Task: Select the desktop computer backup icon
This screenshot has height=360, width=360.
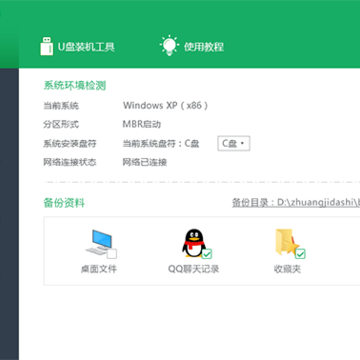Action: (99, 242)
